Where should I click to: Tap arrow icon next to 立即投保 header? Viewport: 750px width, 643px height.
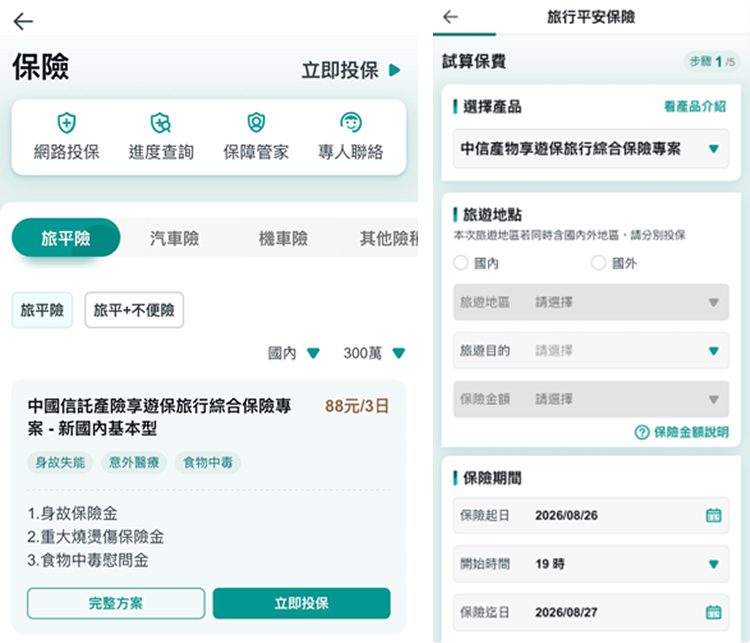395,70
